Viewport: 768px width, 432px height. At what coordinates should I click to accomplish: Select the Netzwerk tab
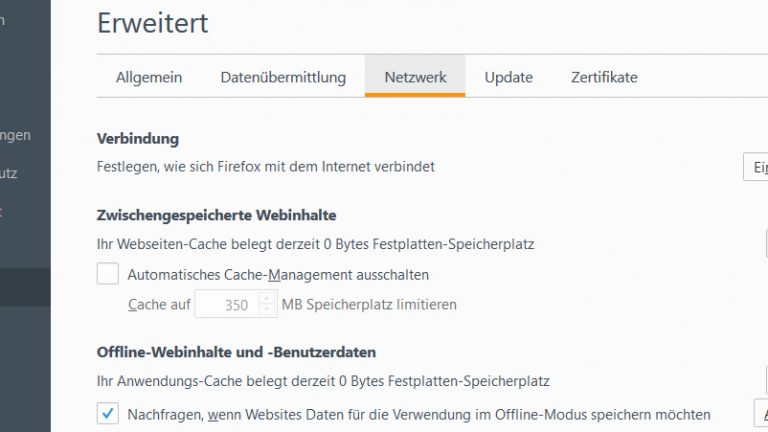tap(415, 77)
